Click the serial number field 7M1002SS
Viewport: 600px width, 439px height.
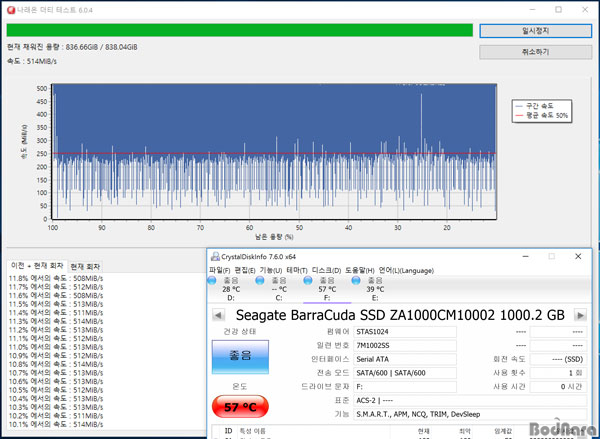(x=405, y=346)
